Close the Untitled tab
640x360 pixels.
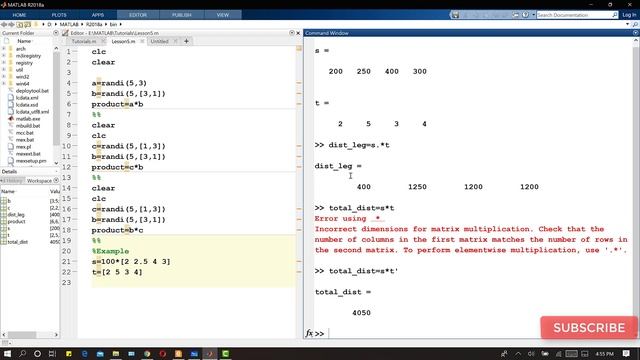[176, 41]
